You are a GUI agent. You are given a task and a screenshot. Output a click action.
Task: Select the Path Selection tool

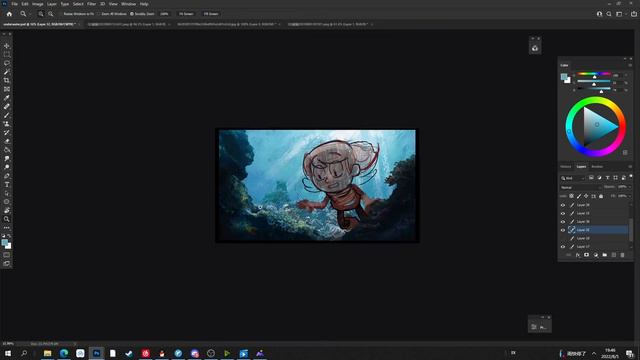[x=7, y=193]
